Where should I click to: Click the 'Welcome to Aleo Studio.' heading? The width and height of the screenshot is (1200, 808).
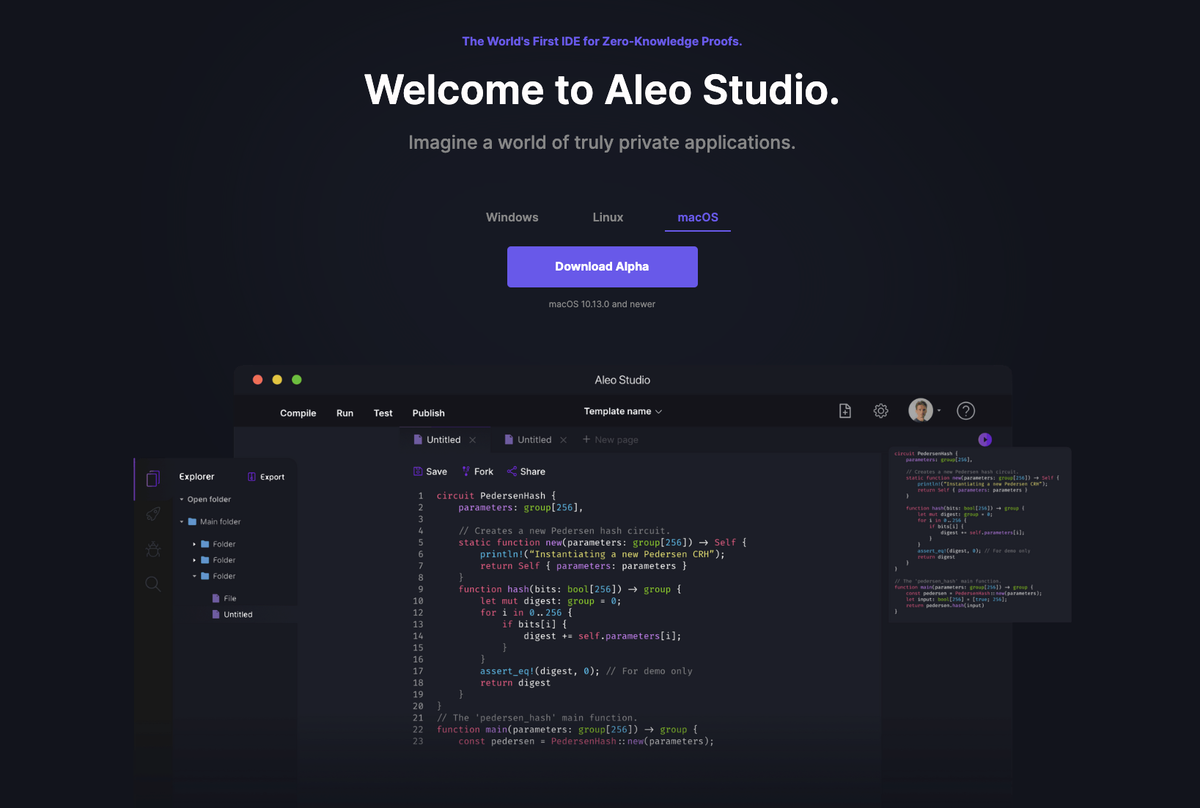click(x=602, y=89)
